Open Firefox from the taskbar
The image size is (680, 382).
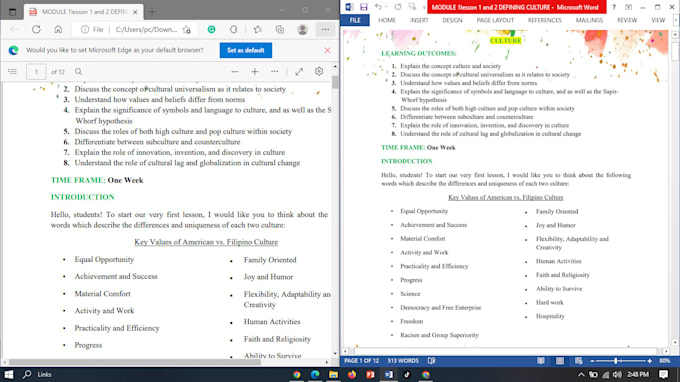point(352,375)
